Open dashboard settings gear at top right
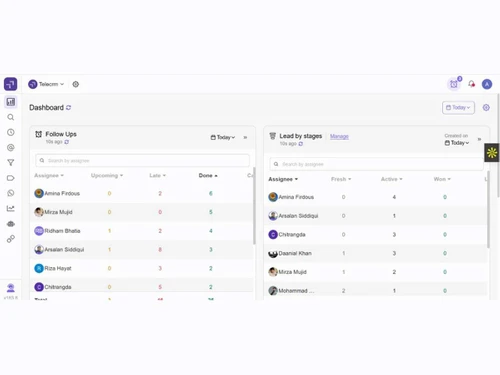This screenshot has height=375, width=500. point(486,108)
